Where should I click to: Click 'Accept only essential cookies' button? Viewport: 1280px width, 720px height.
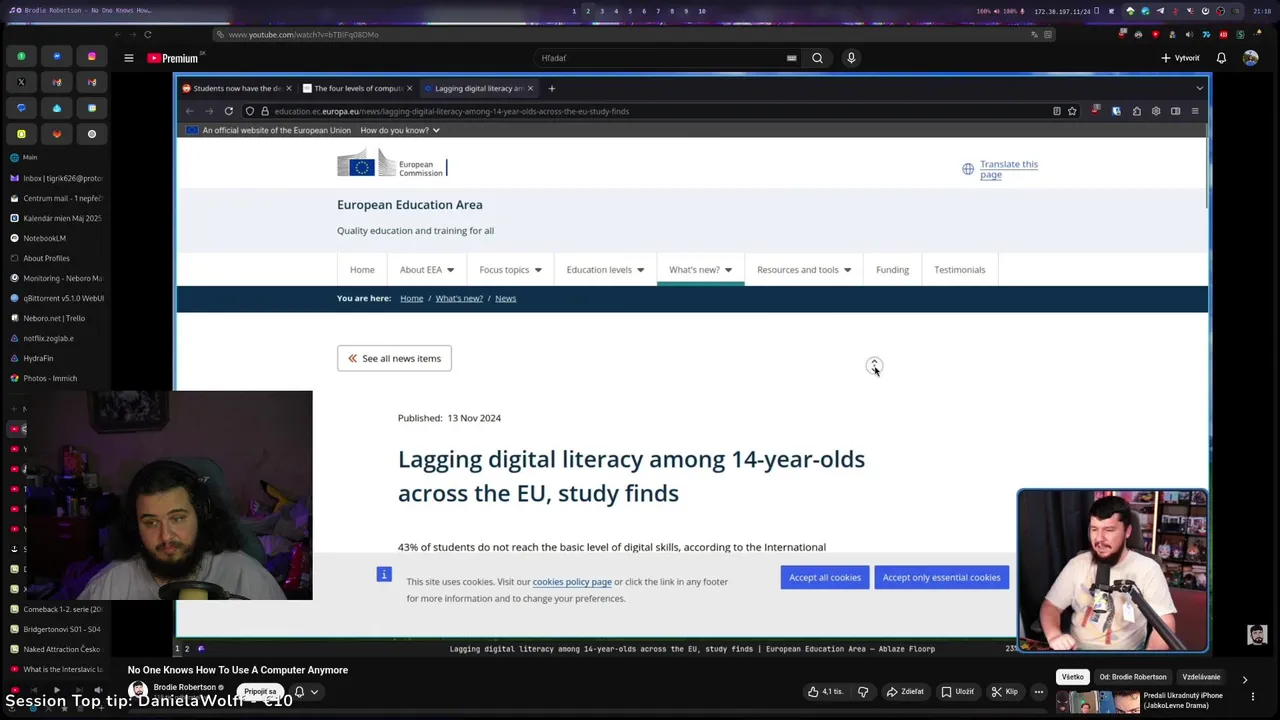pyautogui.click(x=941, y=577)
